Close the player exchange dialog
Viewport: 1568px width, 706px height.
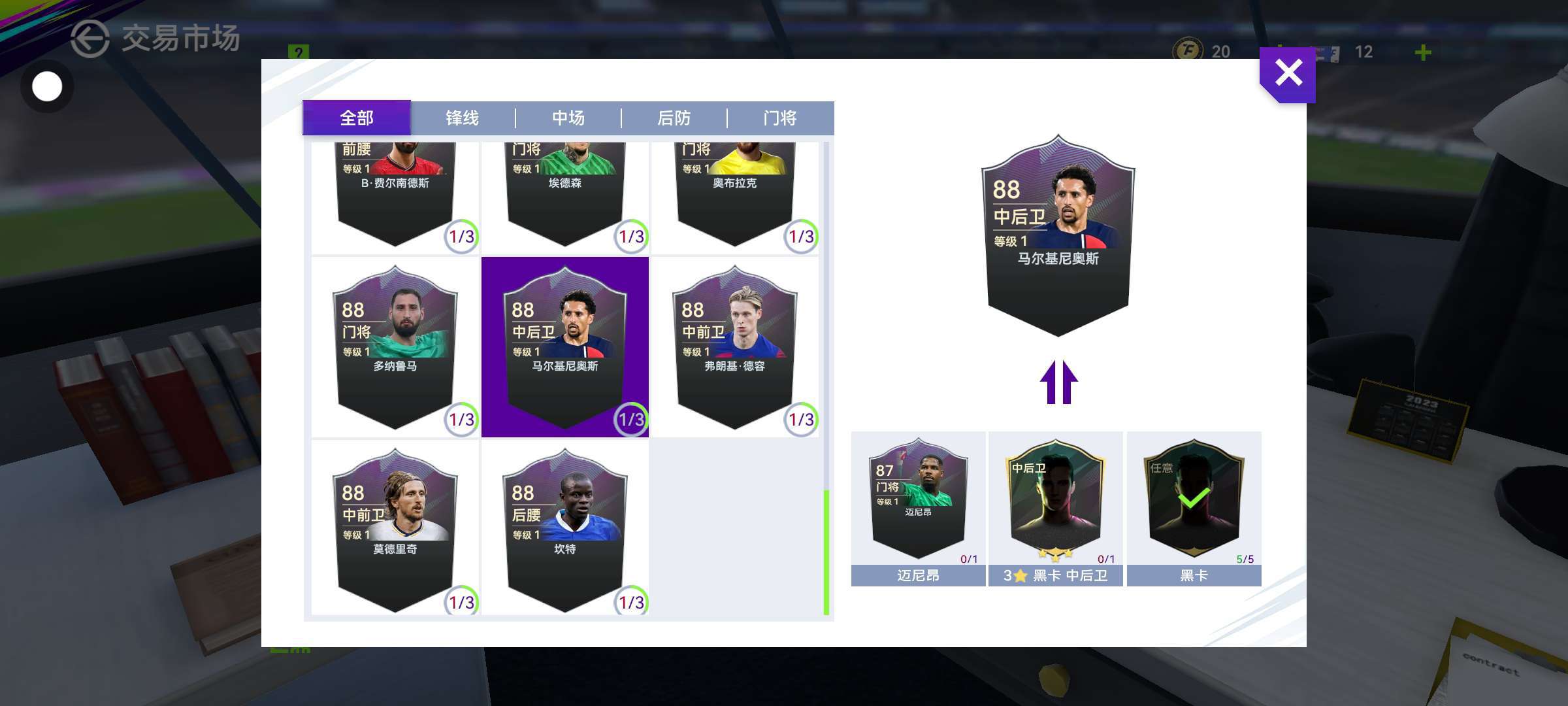coord(1288,74)
